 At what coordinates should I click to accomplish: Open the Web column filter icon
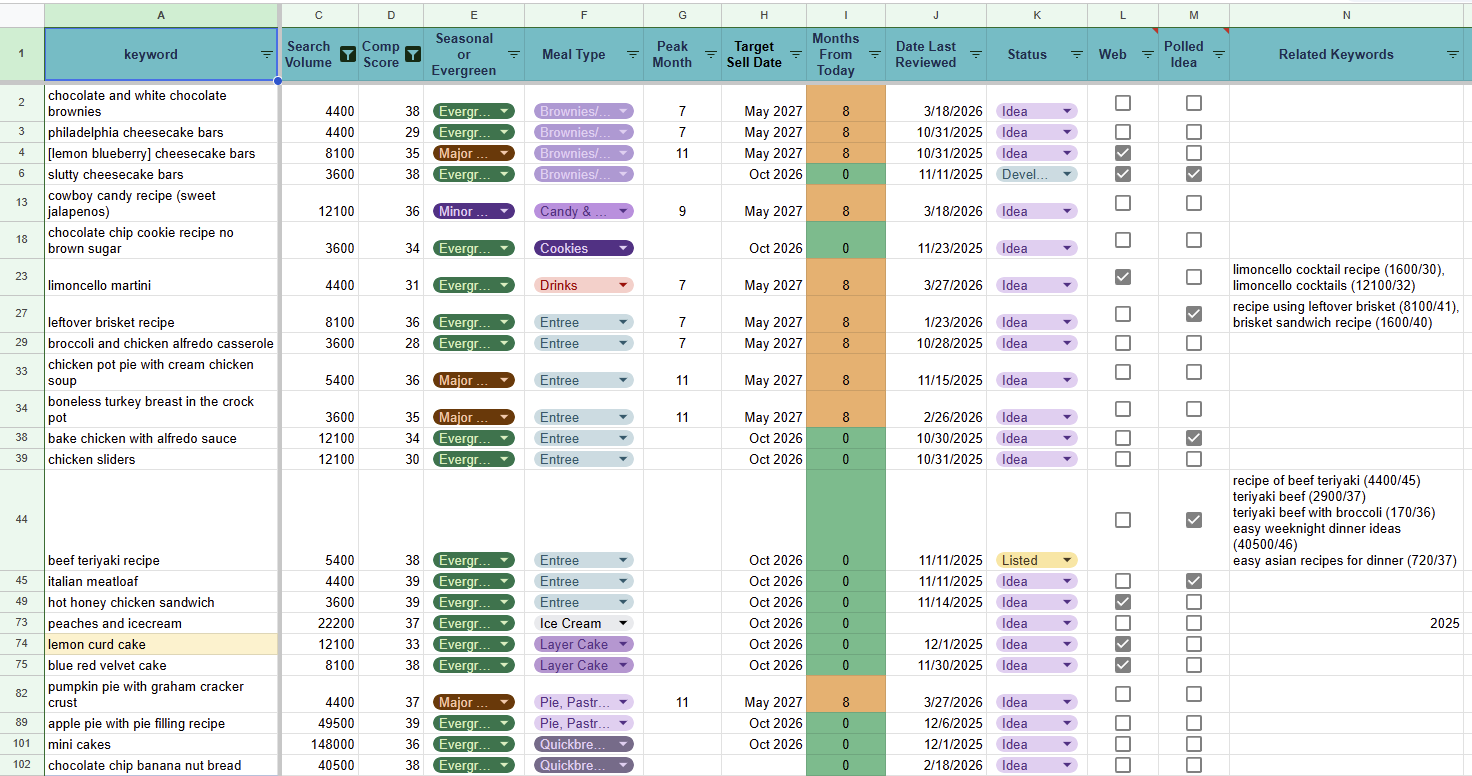click(x=1147, y=55)
